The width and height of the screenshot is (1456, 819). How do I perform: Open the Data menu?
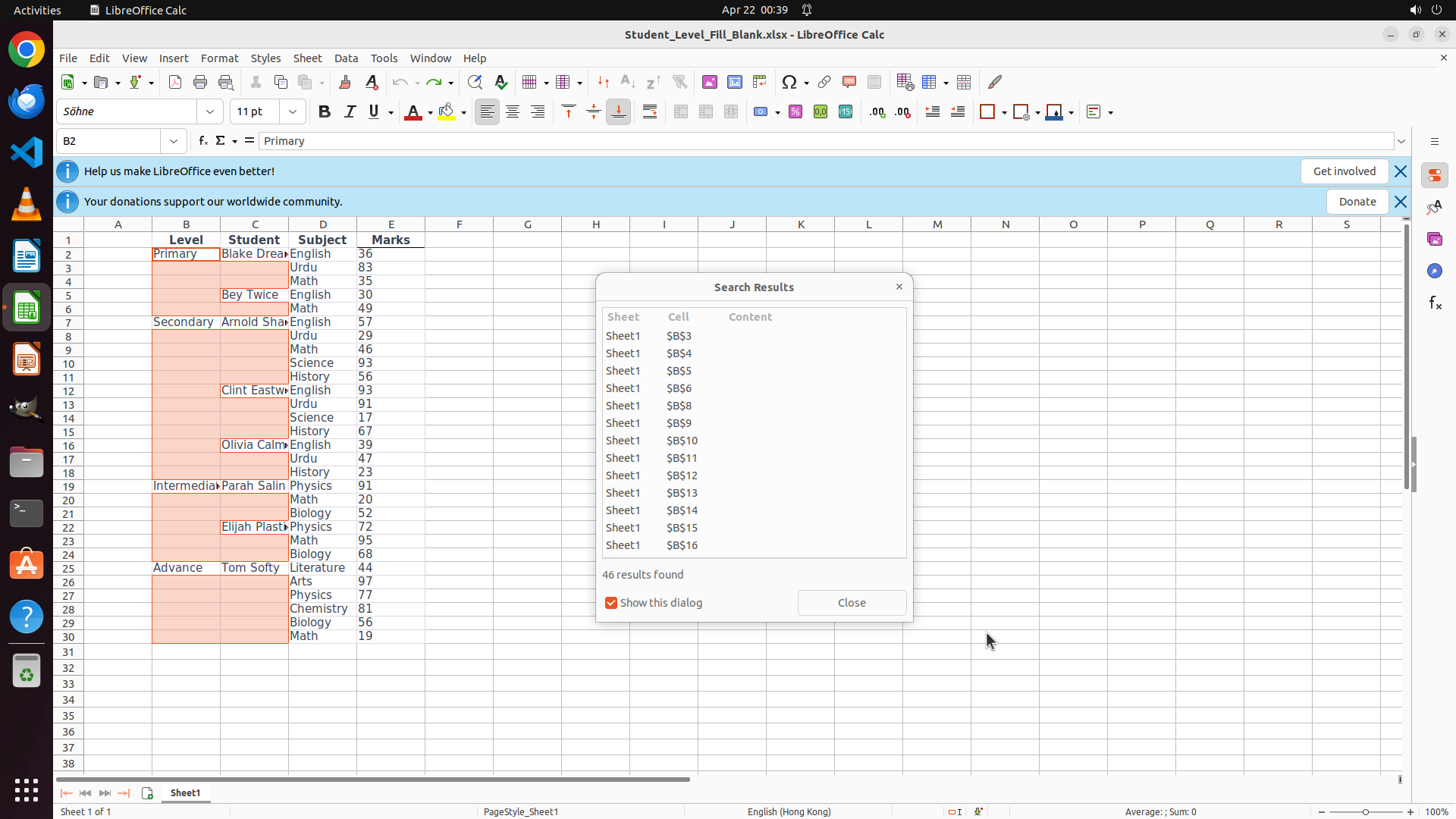click(x=346, y=58)
